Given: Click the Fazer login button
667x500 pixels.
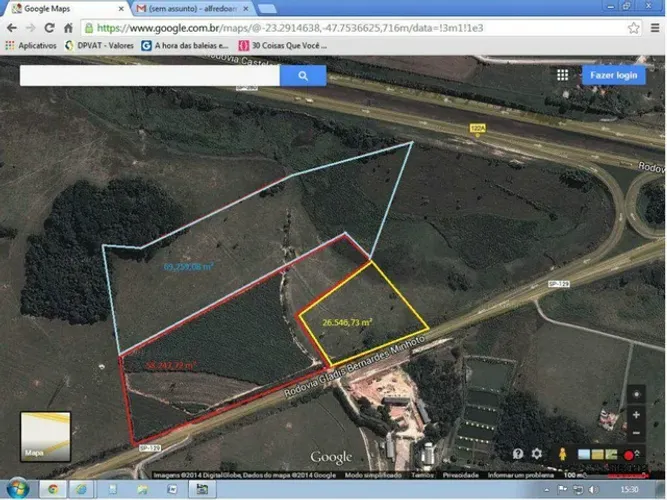Looking at the screenshot, I should point(613,75).
